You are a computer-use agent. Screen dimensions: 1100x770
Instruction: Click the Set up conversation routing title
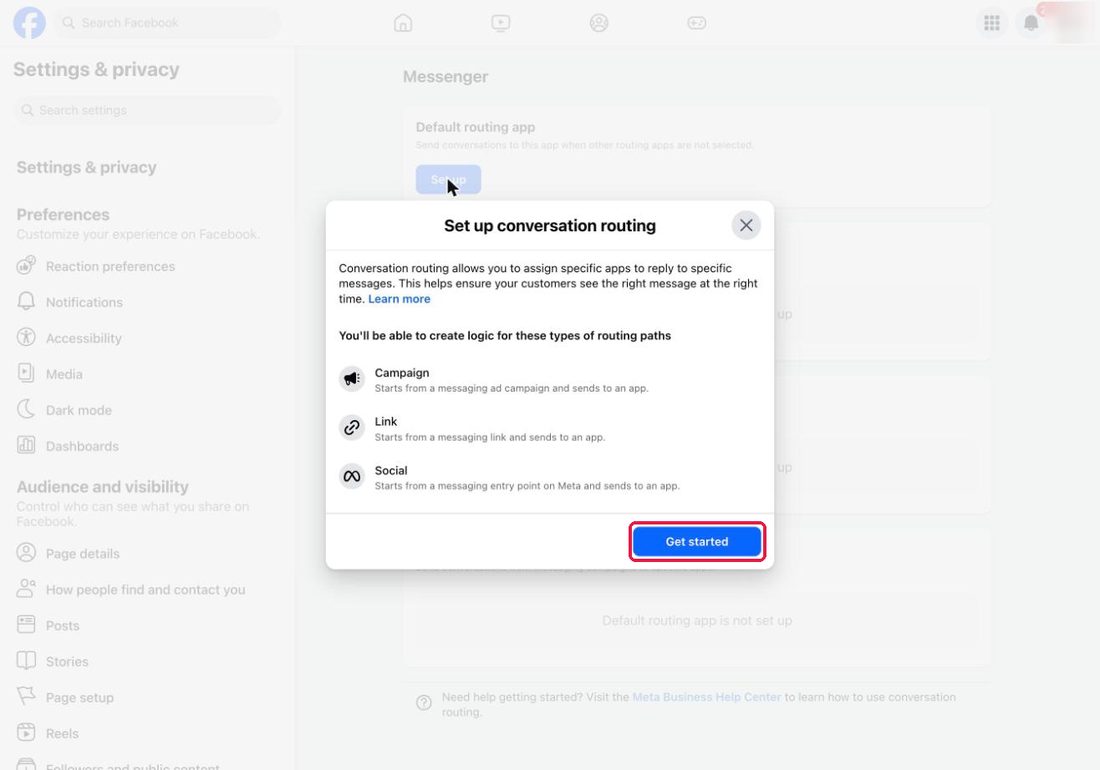tap(550, 226)
